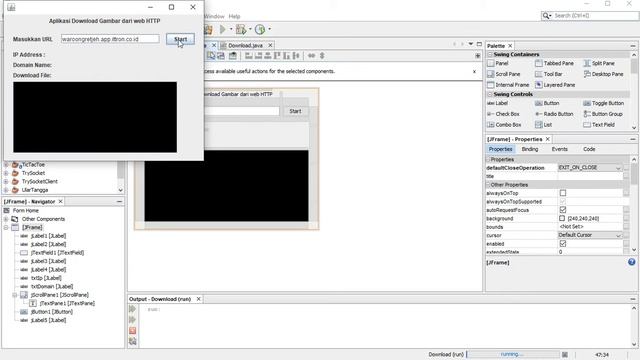Pick the Label control in Palette

coord(498,103)
